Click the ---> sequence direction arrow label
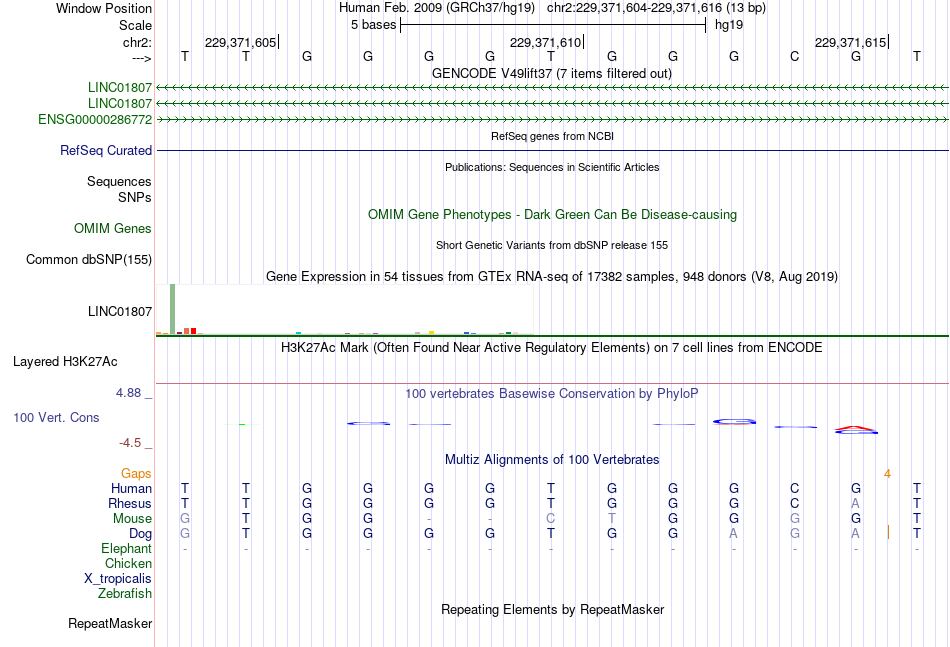Image resolution: width=950 pixels, height=647 pixels. pyautogui.click(x=141, y=58)
